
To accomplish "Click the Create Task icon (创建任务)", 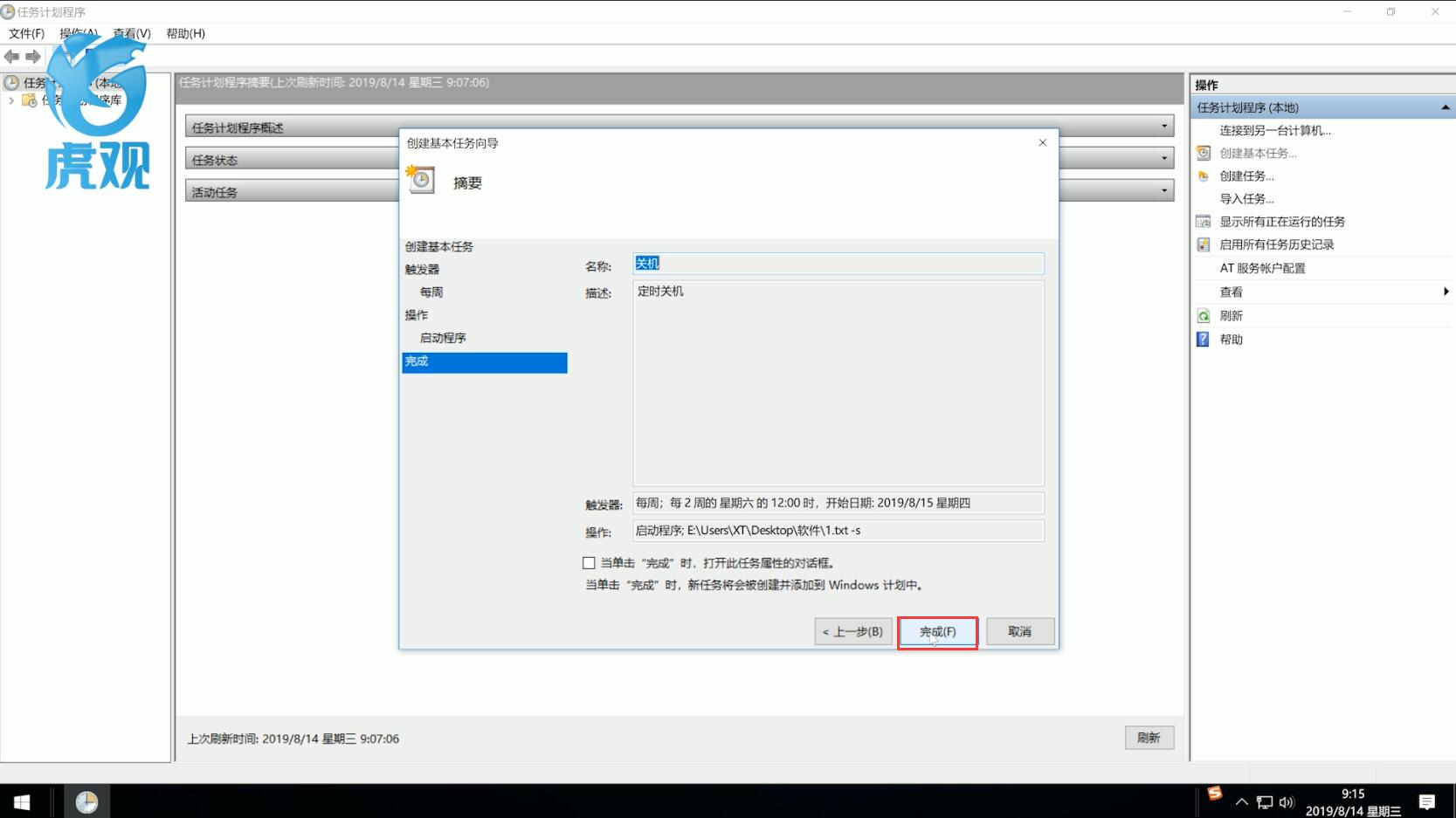I will click(1204, 175).
